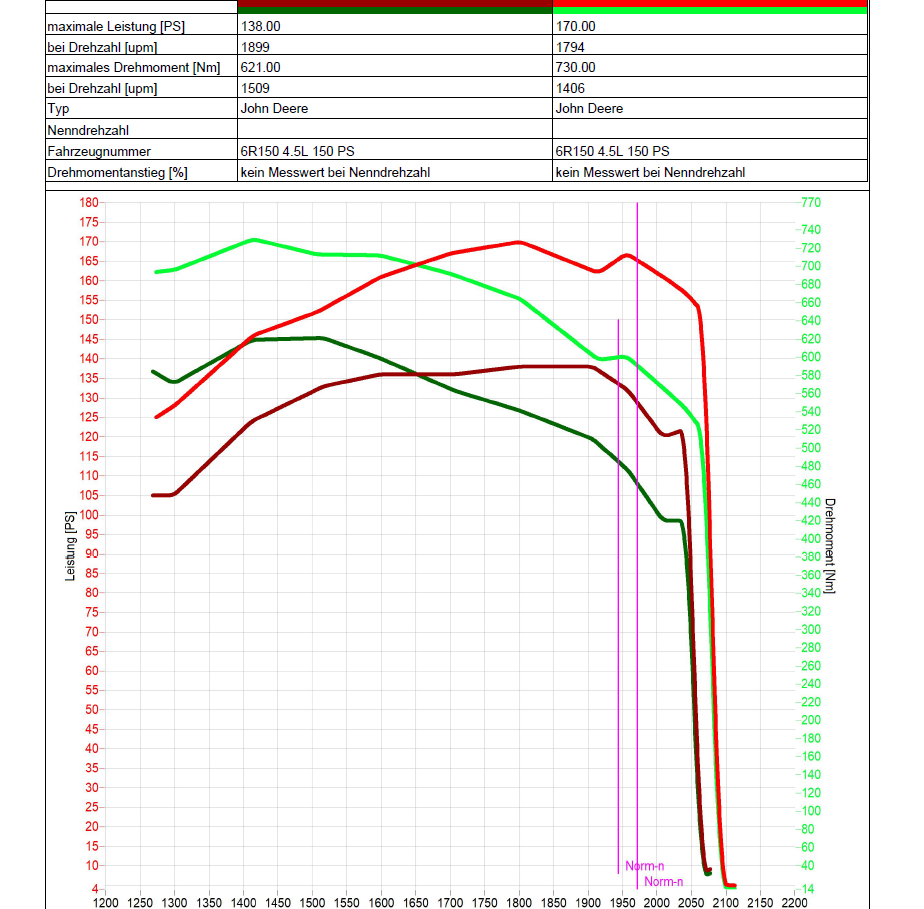Select the 'Fahrzeugnummer' row label

(x=98, y=151)
